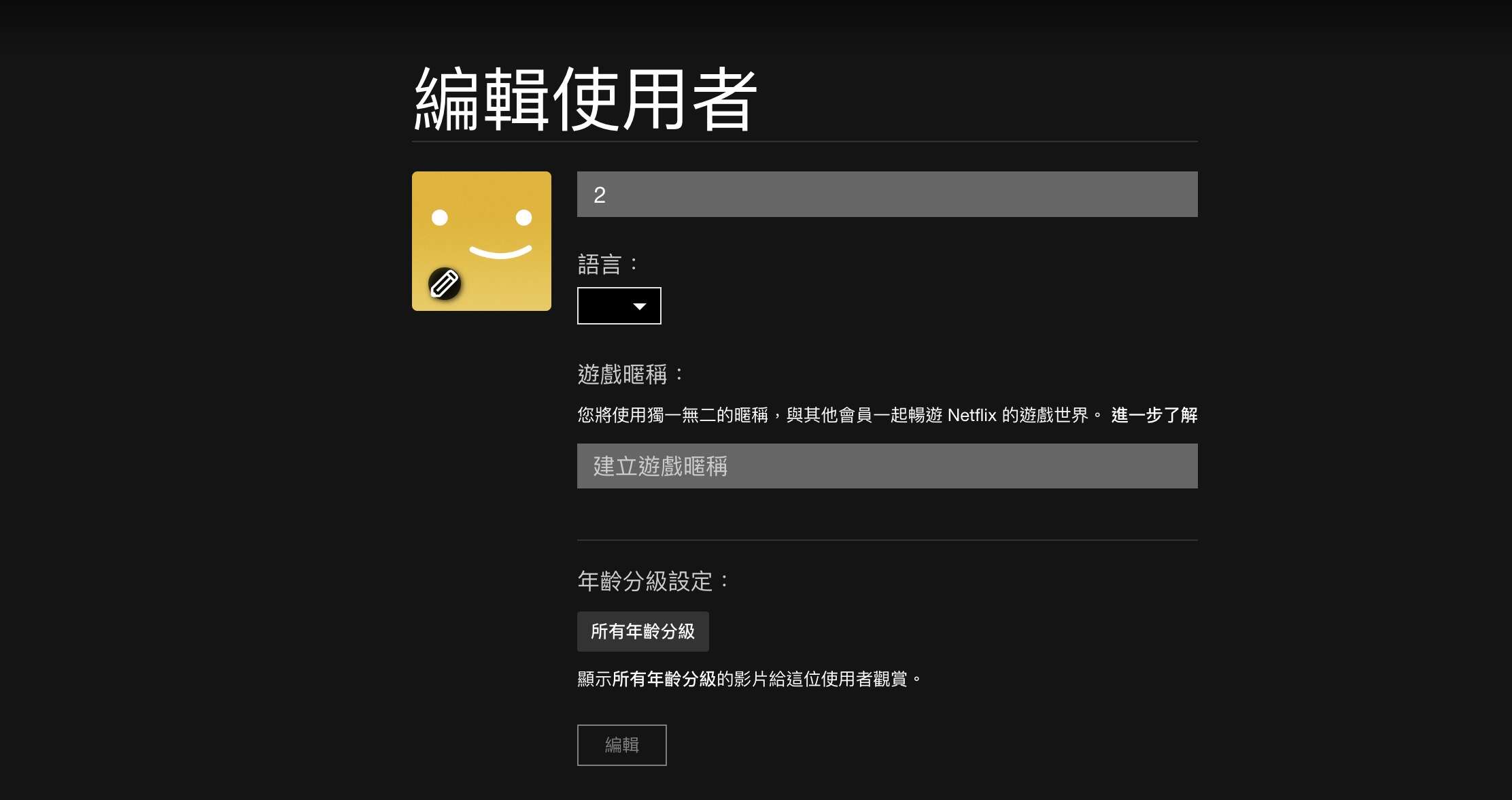Click bold 所有年齡分級 in the description sentence
The height and width of the screenshot is (800, 1512).
pyautogui.click(x=664, y=679)
